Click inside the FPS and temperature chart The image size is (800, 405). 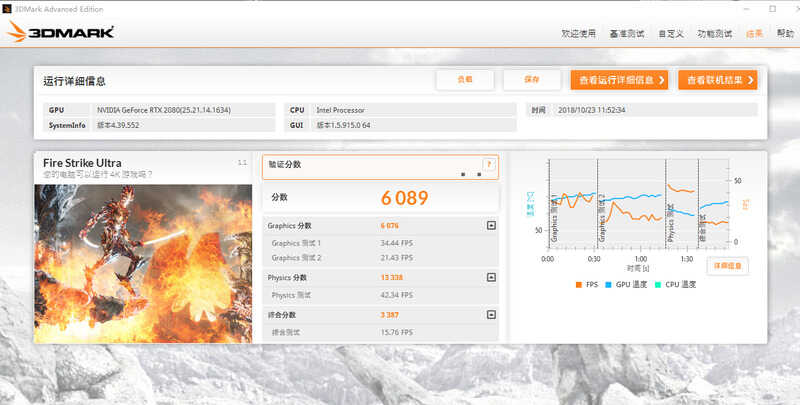[639, 204]
